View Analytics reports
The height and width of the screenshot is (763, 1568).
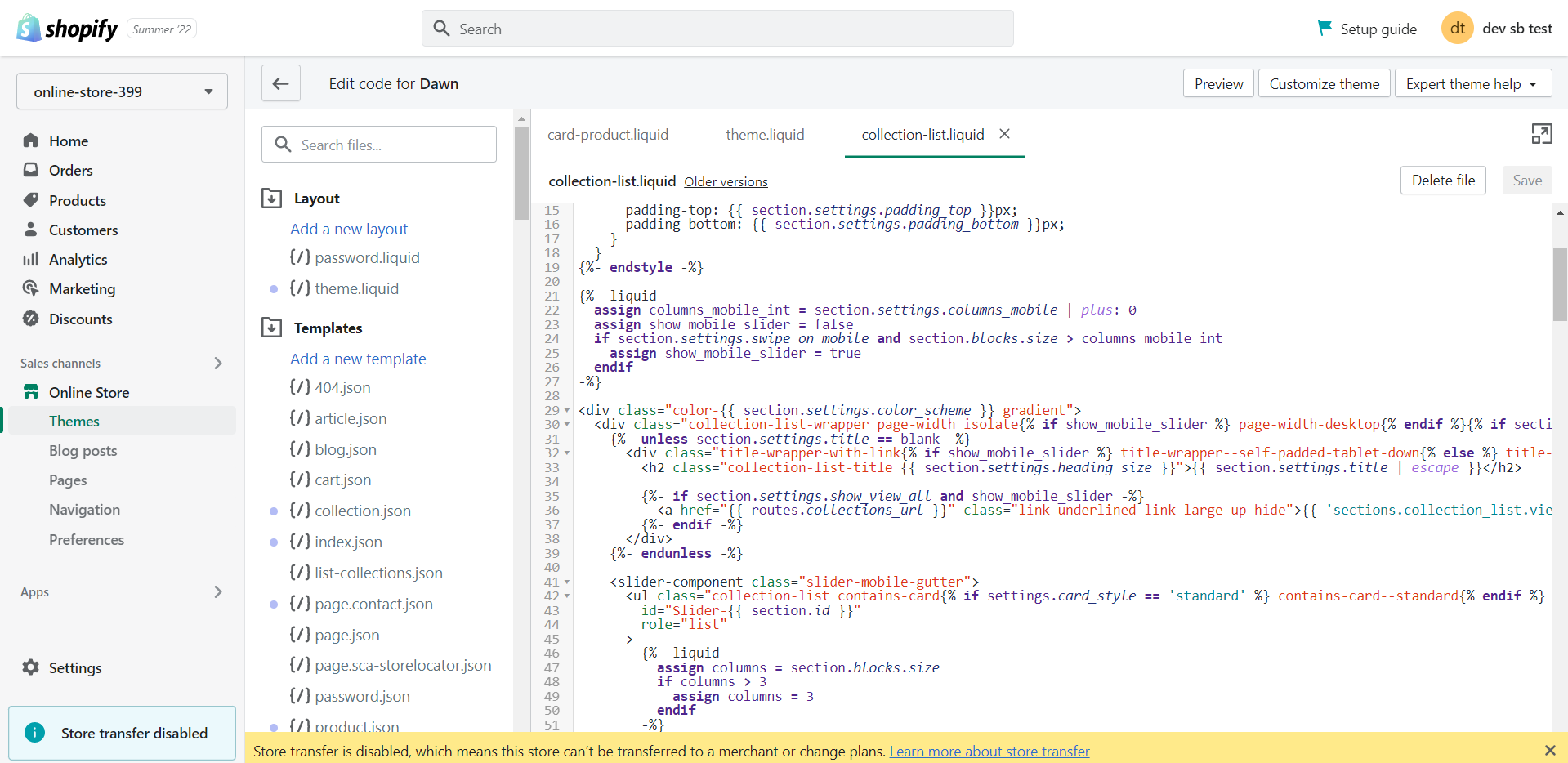(78, 259)
